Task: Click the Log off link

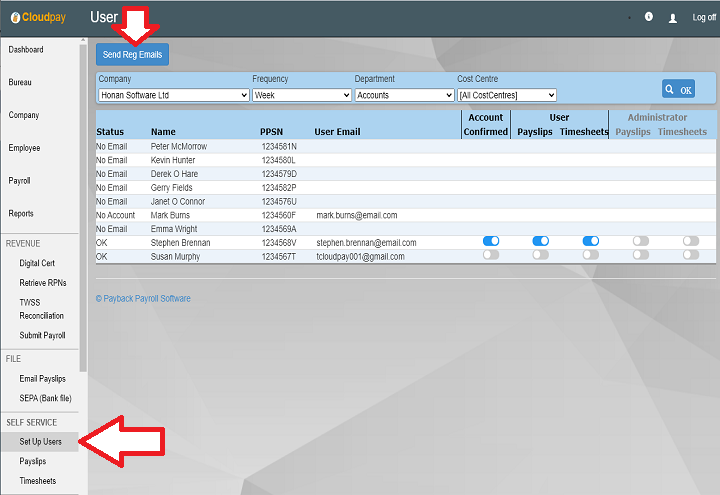Action: 704,18
